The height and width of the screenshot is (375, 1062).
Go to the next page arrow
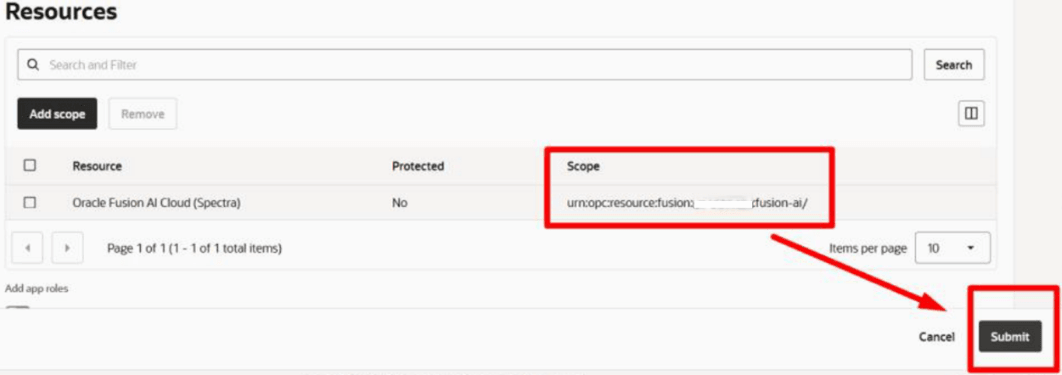(67, 248)
